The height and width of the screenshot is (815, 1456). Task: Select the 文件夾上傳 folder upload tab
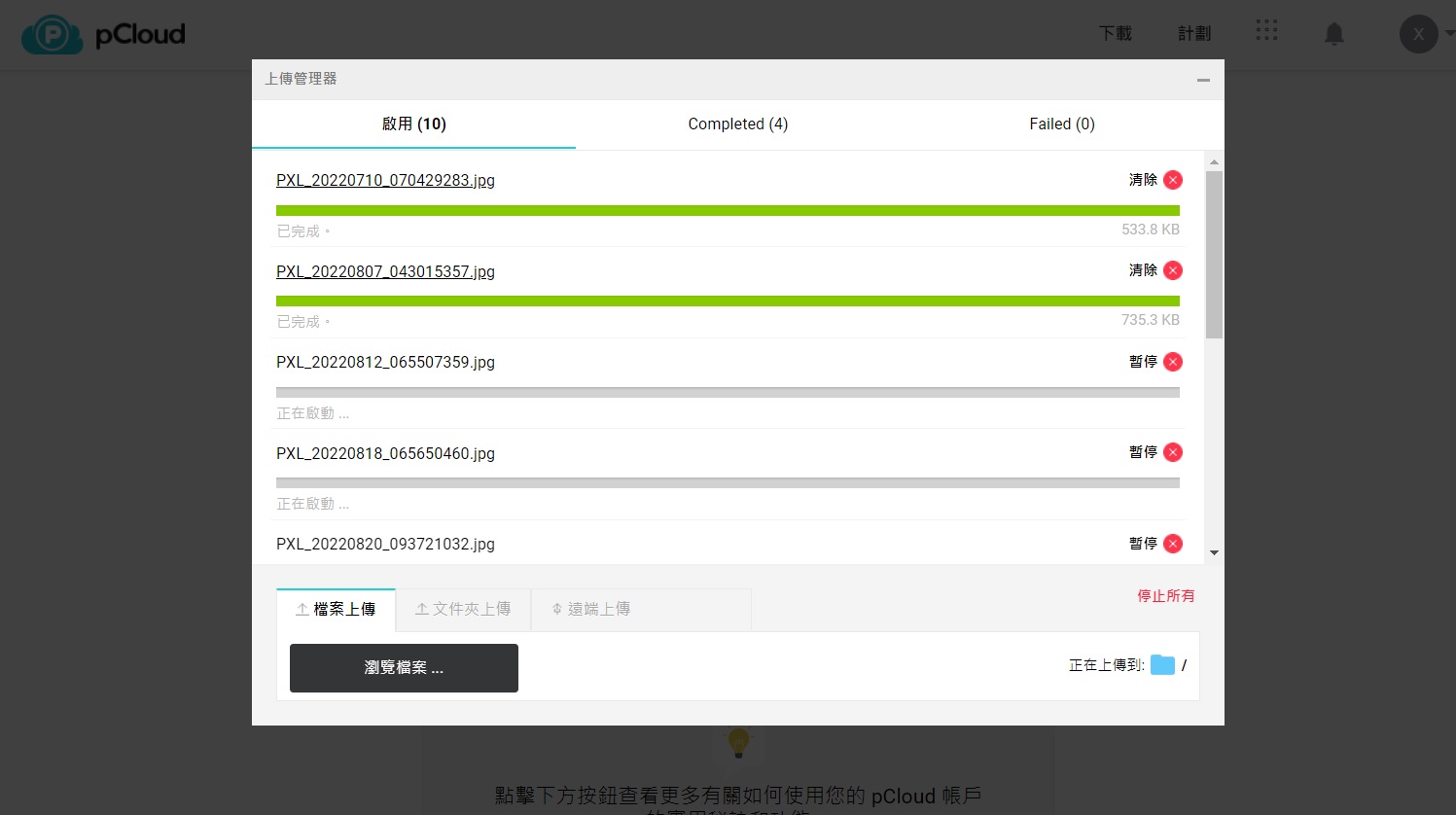463,609
